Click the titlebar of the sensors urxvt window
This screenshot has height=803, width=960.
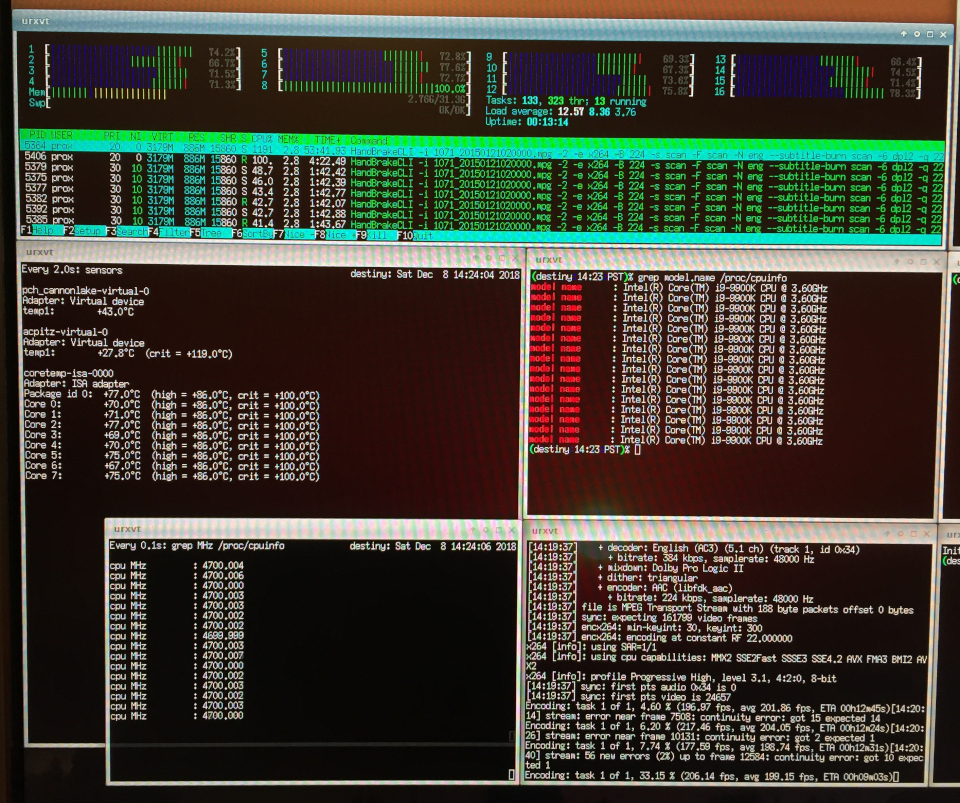269,253
